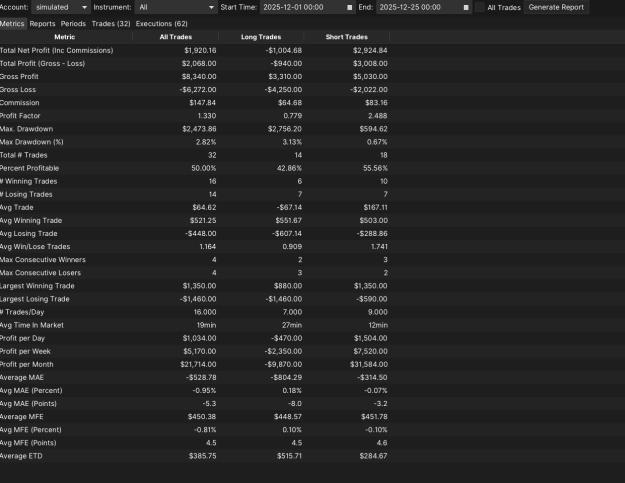625x483 pixels.
Task: Select the Largest Winning Trade row label
Action: coord(37,286)
